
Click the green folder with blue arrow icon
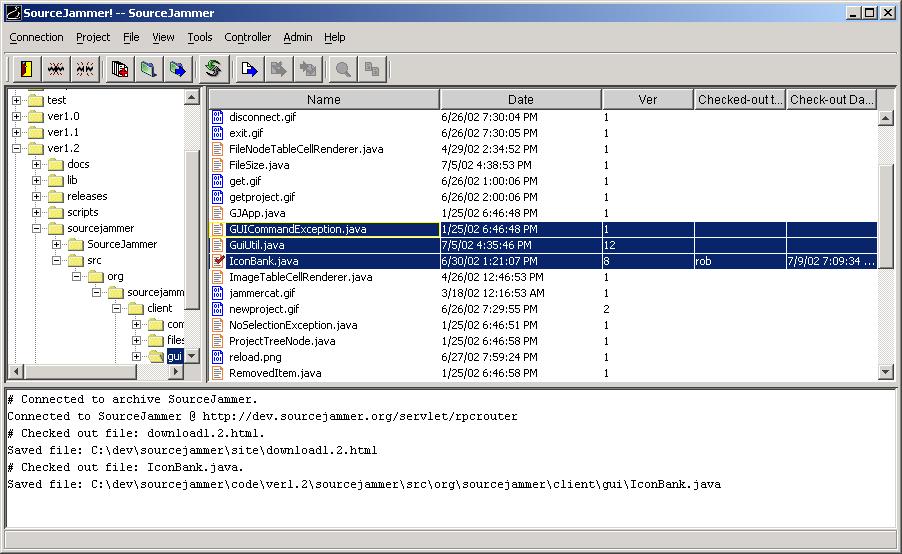(x=178, y=69)
